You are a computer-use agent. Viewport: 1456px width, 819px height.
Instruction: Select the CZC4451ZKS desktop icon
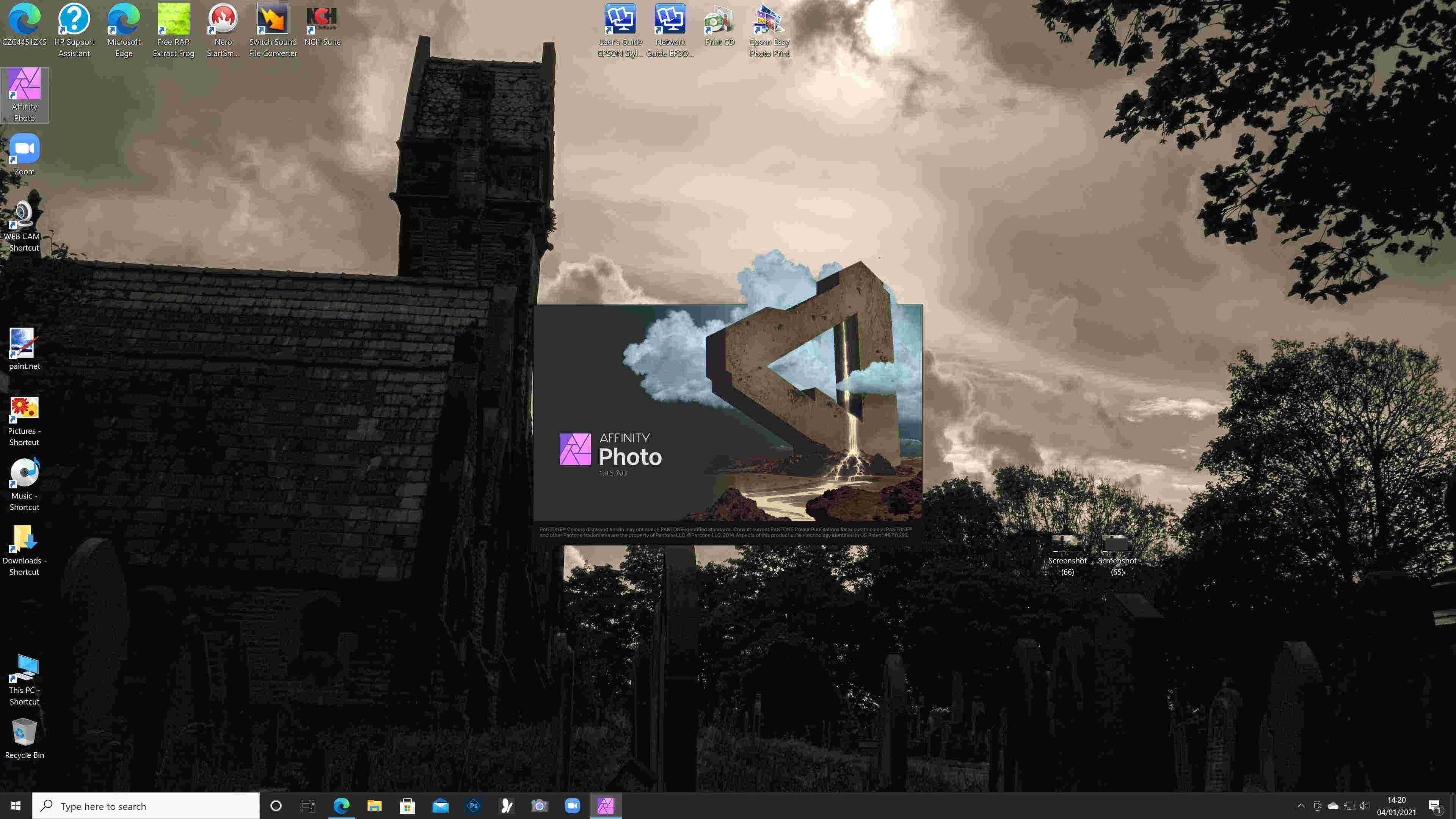[24, 25]
